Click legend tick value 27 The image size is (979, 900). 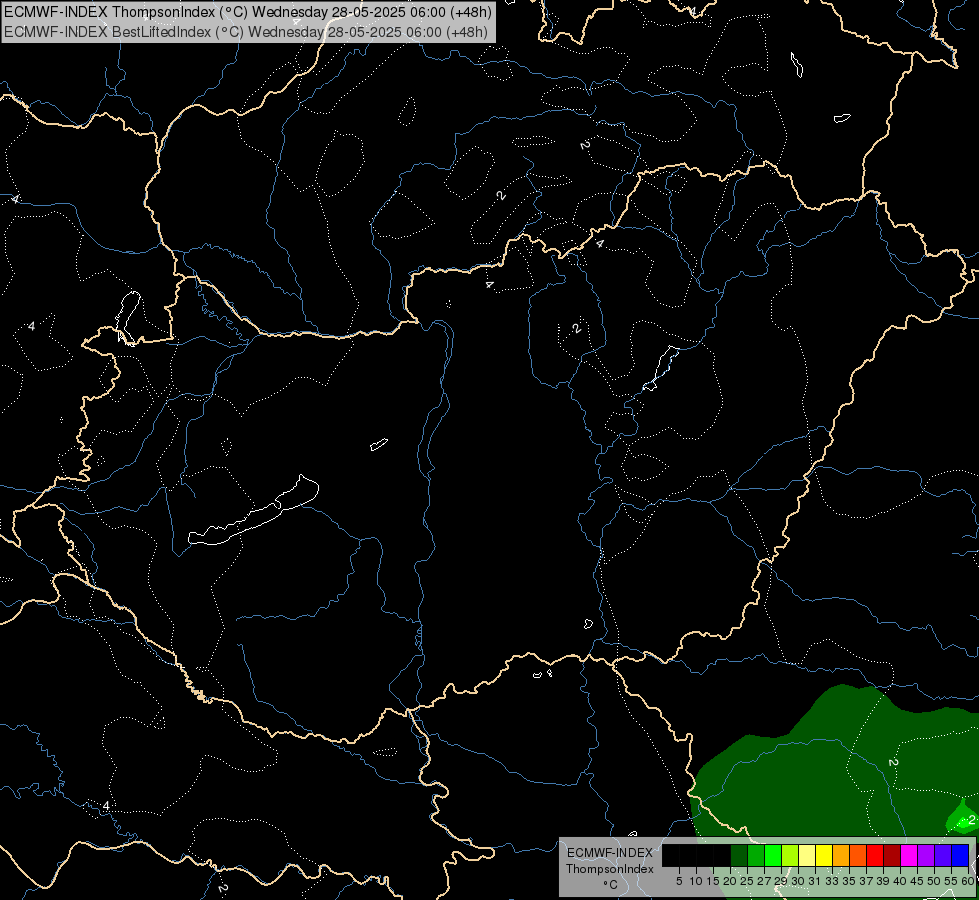coord(764,881)
